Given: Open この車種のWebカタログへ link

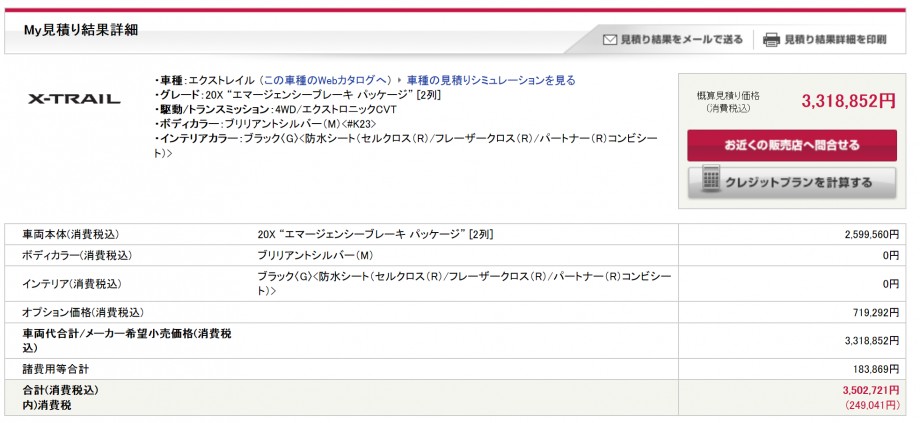Looking at the screenshot, I should coord(325,80).
